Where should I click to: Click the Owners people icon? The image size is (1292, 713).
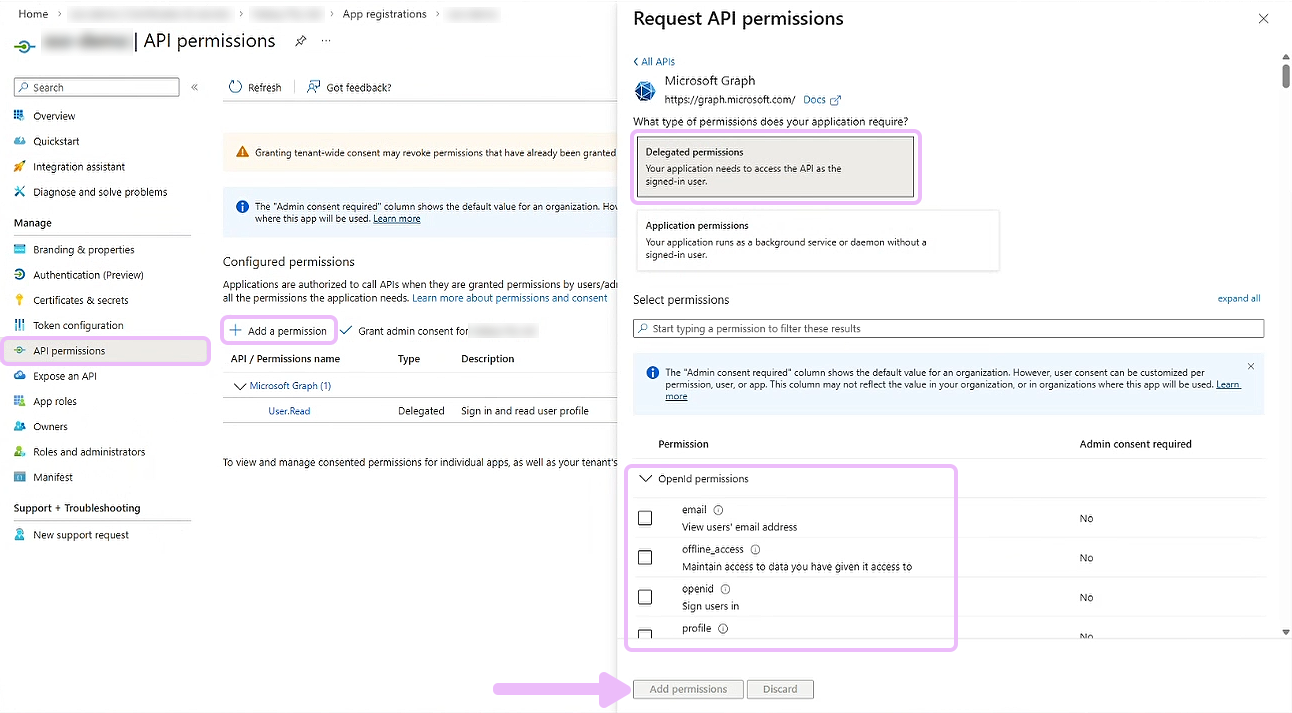(x=19, y=426)
